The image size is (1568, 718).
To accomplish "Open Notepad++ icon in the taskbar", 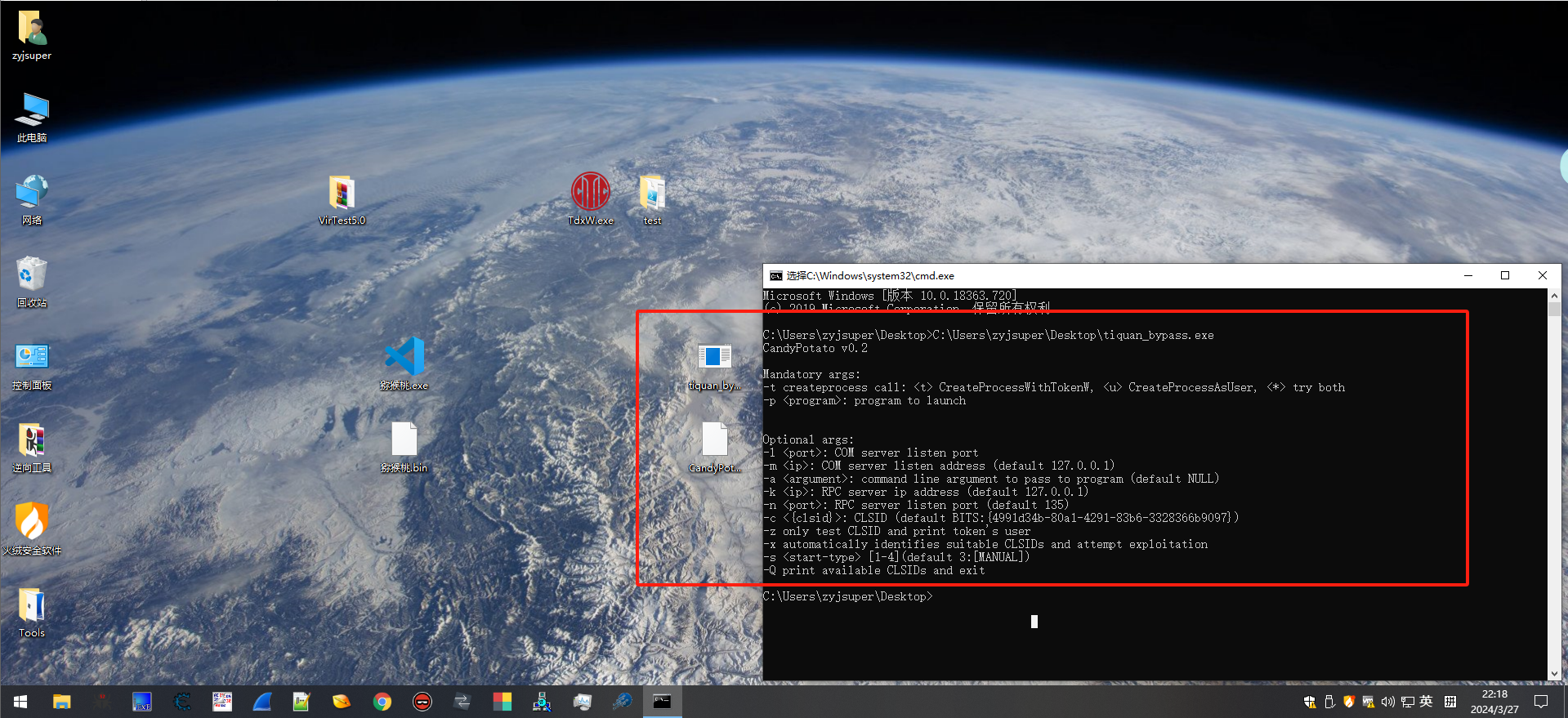I will (302, 702).
